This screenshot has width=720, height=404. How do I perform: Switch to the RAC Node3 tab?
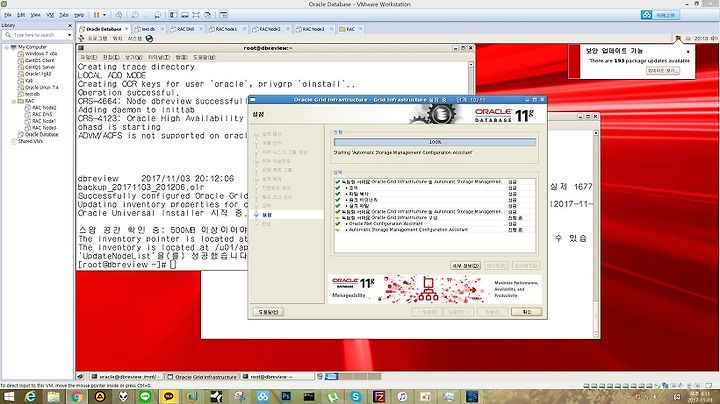click(314, 29)
